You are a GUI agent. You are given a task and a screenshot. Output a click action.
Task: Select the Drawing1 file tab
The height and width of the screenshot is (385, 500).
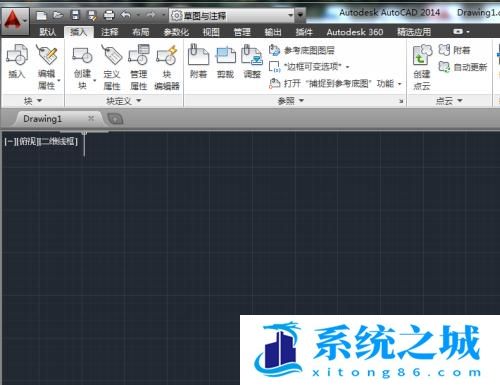pyautogui.click(x=43, y=119)
